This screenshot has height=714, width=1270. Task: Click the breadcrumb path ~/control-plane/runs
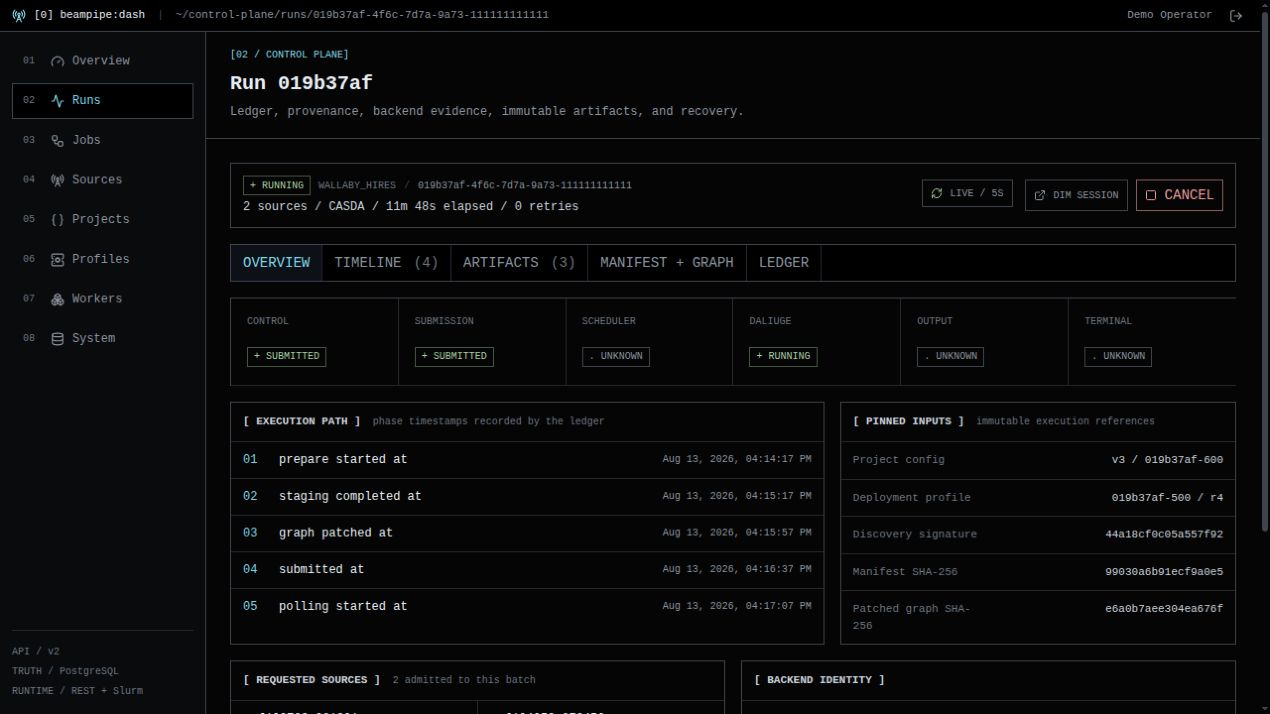(x=362, y=15)
